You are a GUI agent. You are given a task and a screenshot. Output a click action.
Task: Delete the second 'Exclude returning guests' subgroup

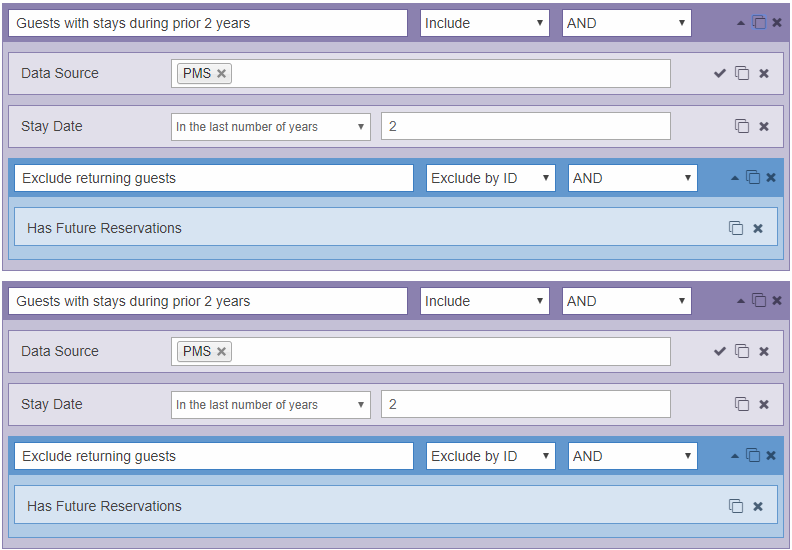pos(771,456)
